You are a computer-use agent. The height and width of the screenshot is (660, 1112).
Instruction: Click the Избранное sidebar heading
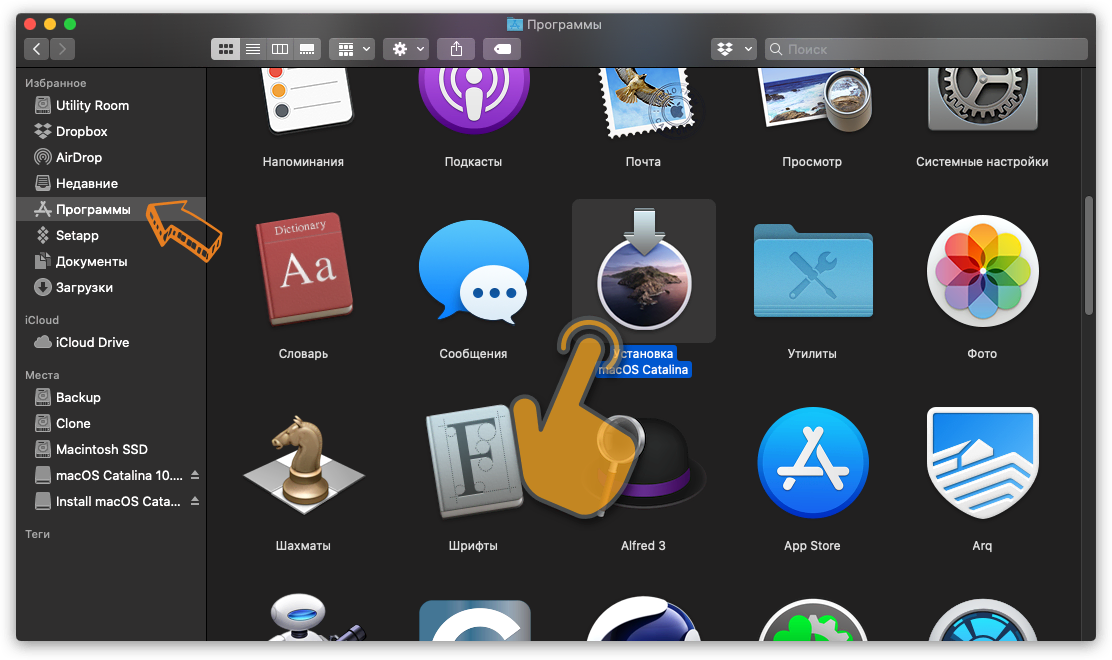pos(55,83)
